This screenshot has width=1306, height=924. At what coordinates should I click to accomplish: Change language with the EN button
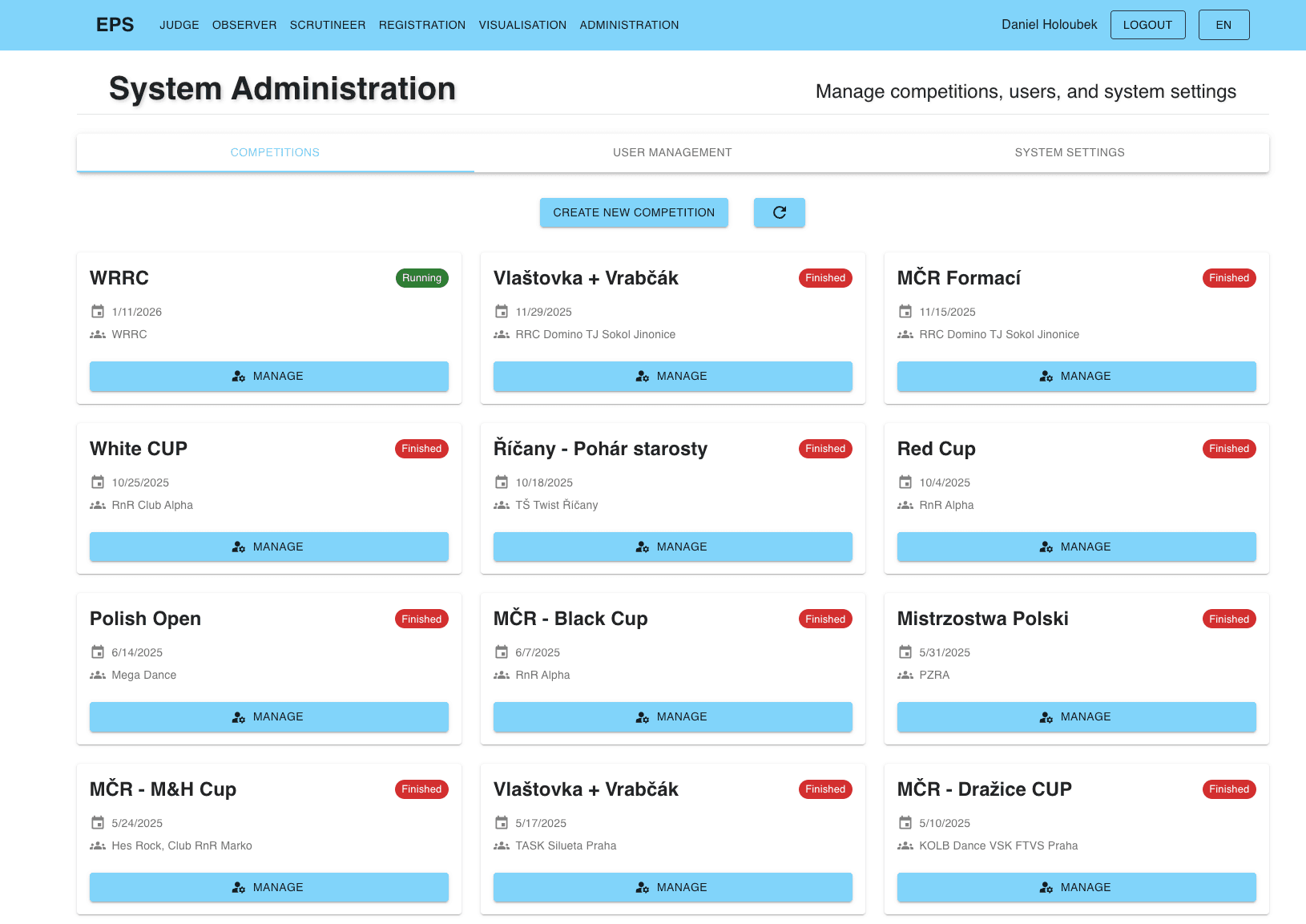[x=1223, y=25]
